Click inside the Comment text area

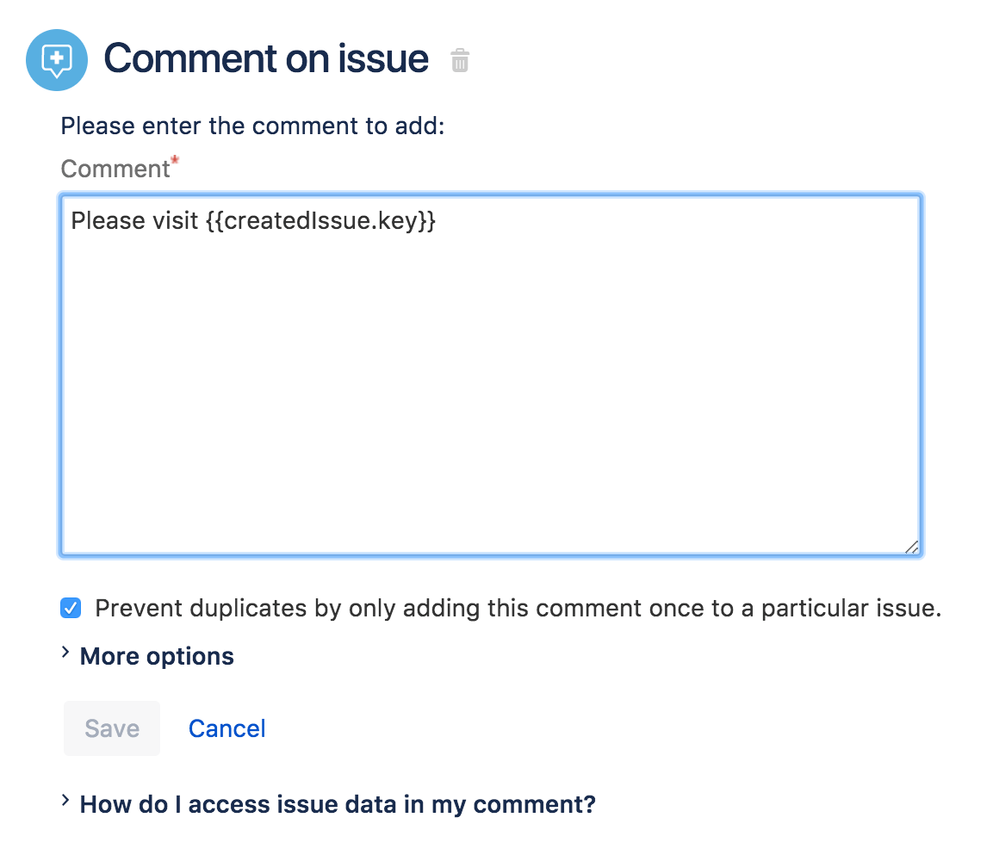[x=490, y=380]
